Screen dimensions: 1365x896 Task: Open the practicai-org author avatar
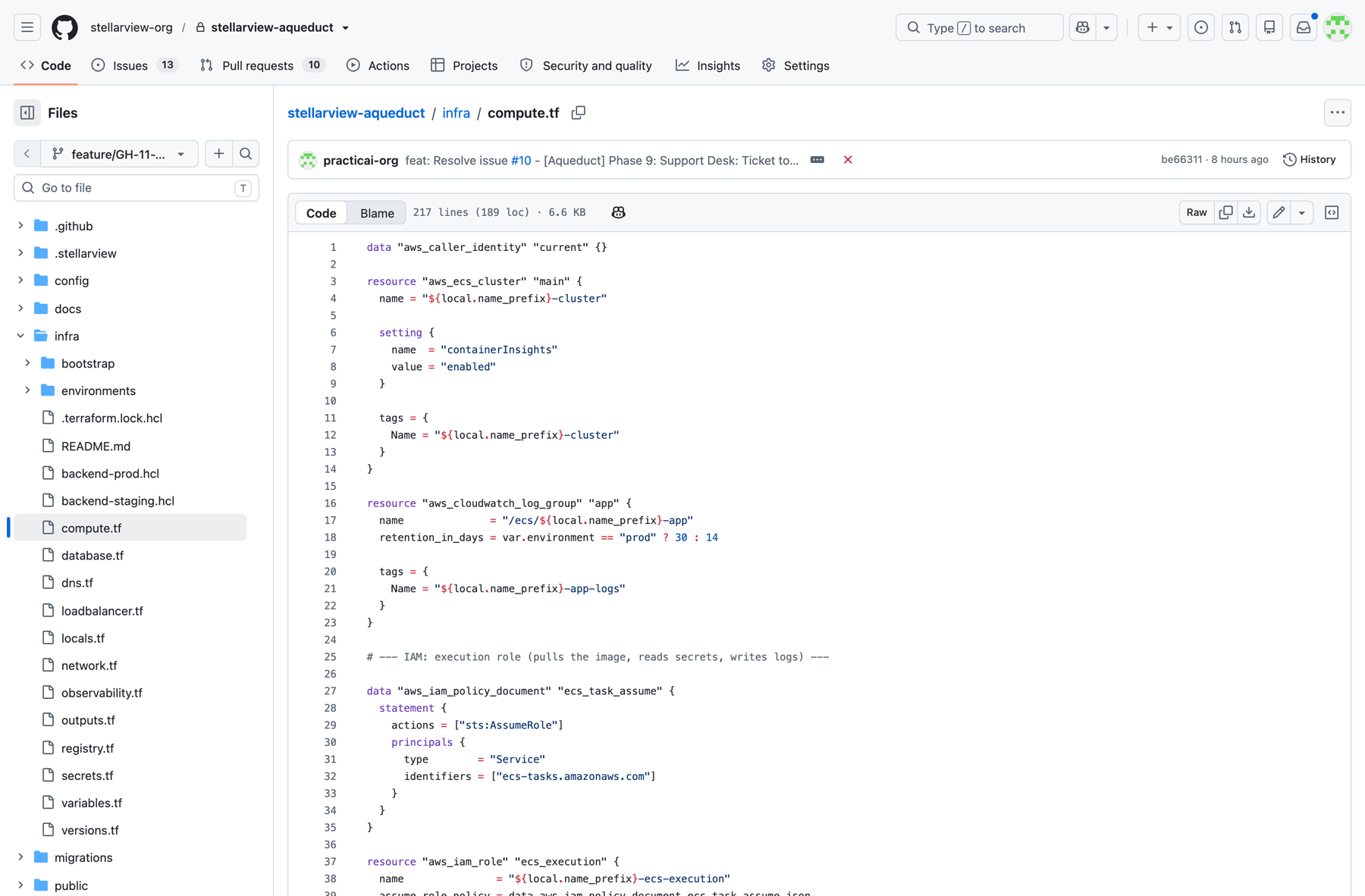coord(308,160)
